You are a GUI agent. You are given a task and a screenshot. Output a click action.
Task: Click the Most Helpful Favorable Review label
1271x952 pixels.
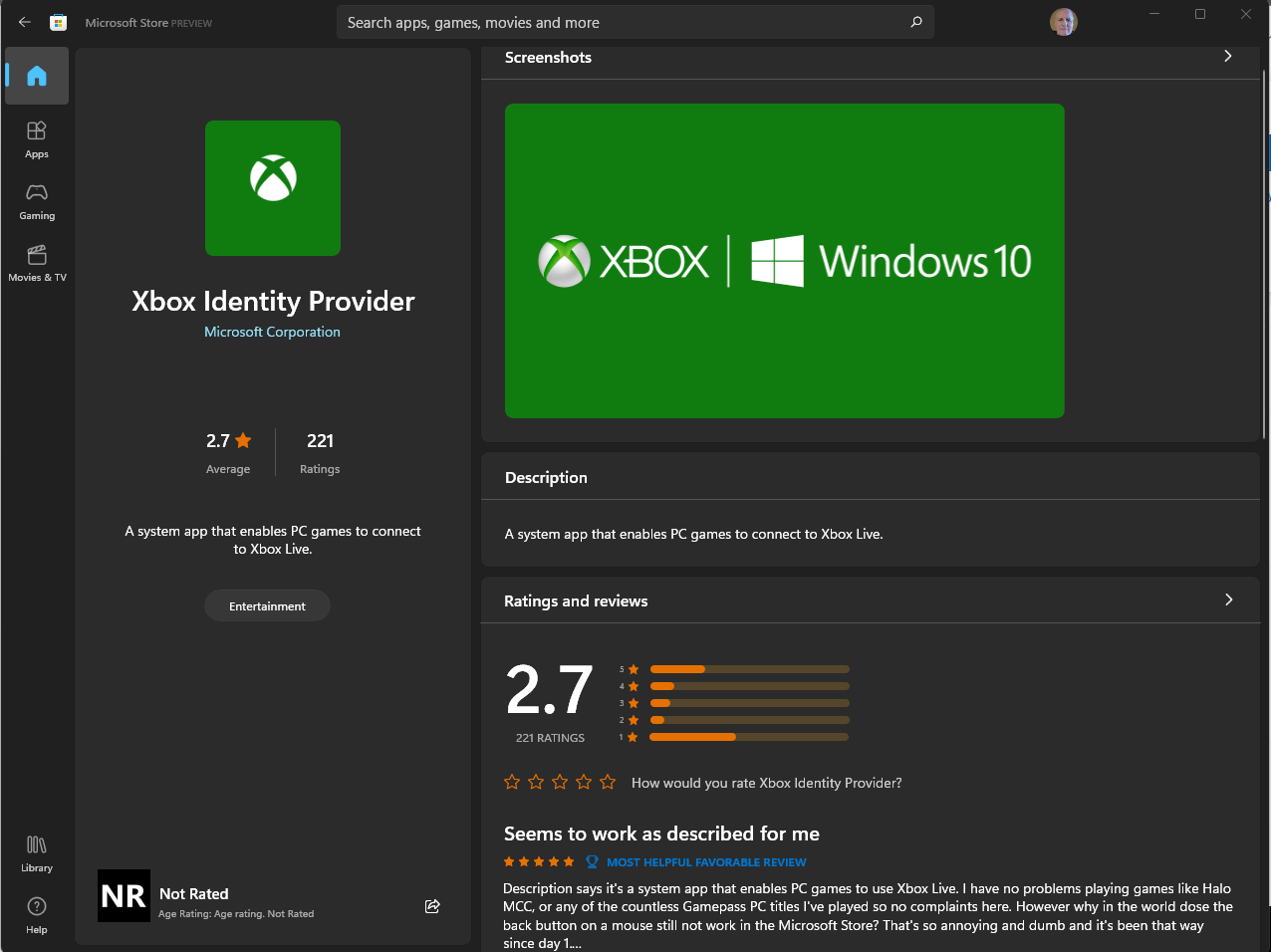point(706,862)
